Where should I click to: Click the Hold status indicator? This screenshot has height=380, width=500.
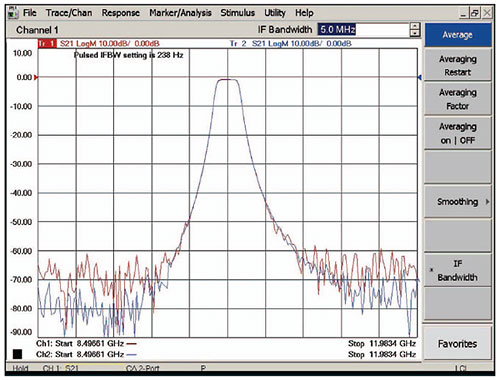coord(20,368)
